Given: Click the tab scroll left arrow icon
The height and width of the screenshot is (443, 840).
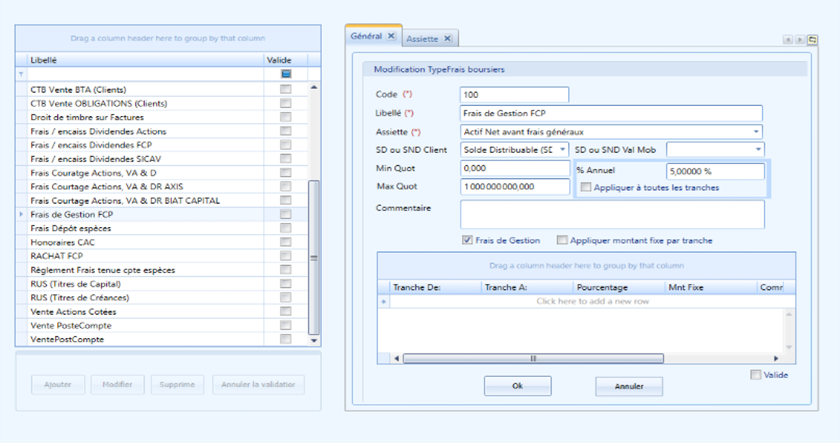Looking at the screenshot, I should pyautogui.click(x=788, y=40).
